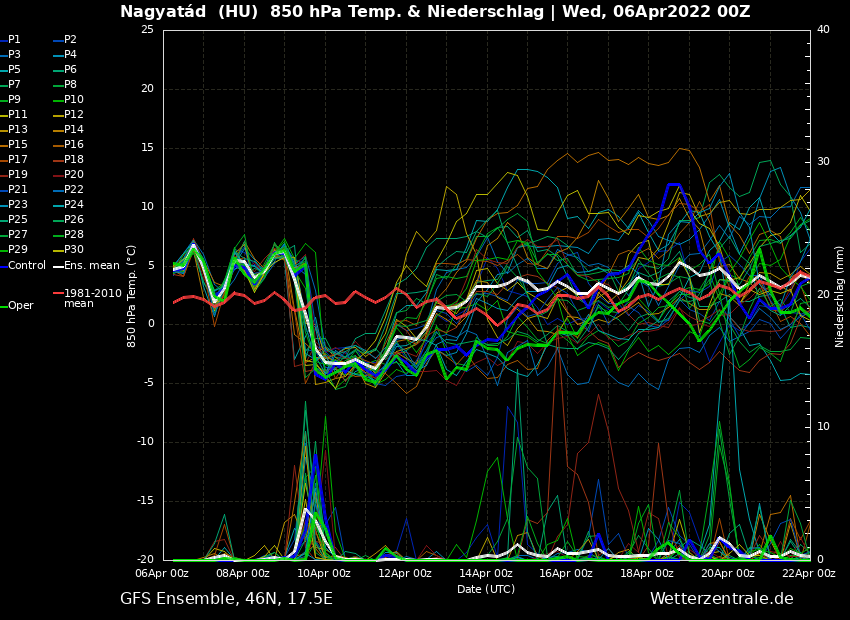Viewport: 850px width, 620px height.
Task: Click the 06Apr 00z start date label
Action: (162, 574)
